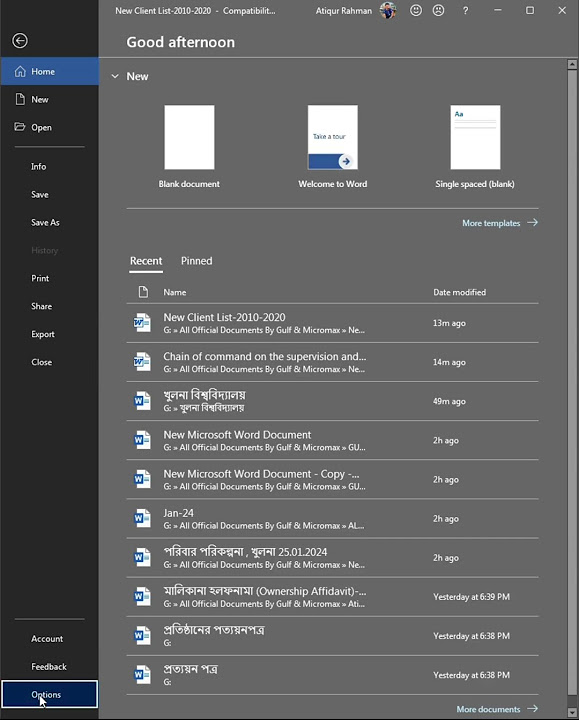Click the New page icon in sidebar
This screenshot has height=720, width=579.
[x=20, y=99]
